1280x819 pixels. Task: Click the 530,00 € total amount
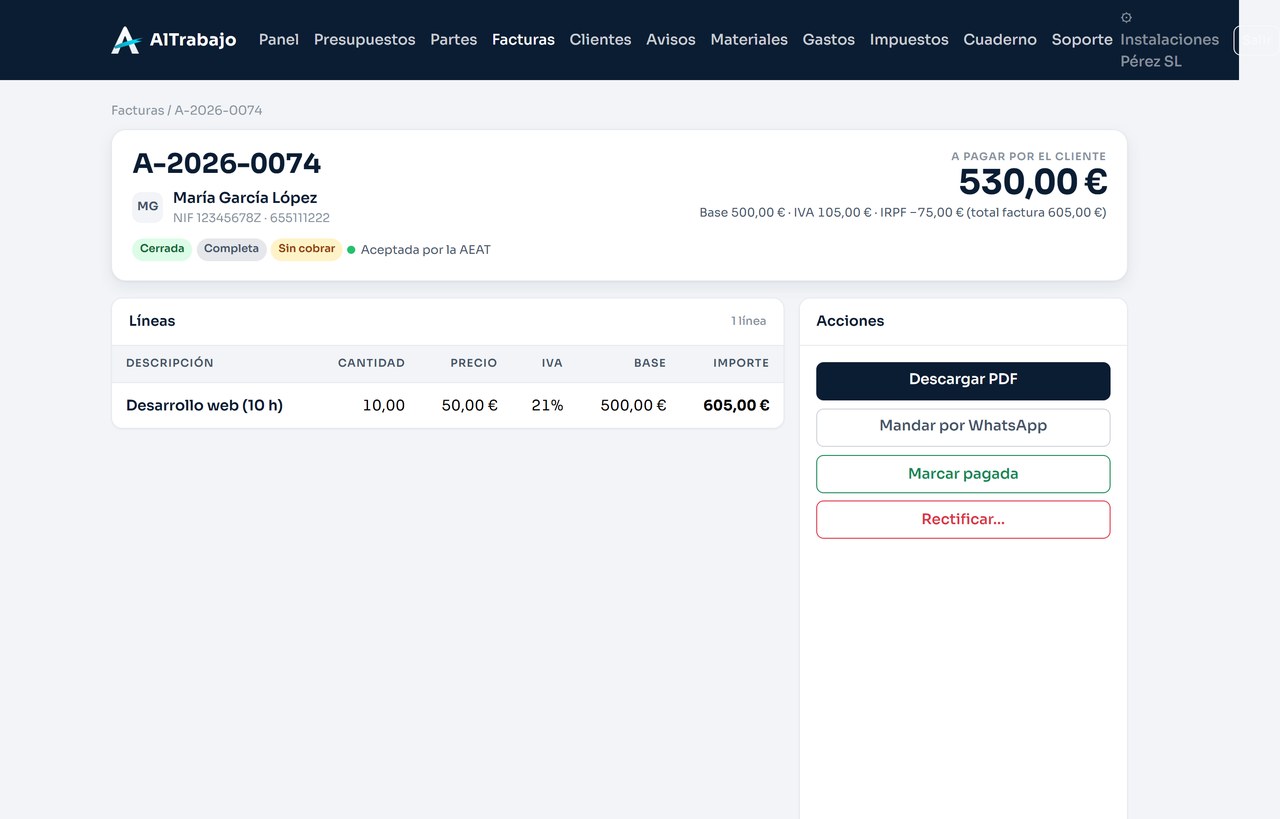1033,182
